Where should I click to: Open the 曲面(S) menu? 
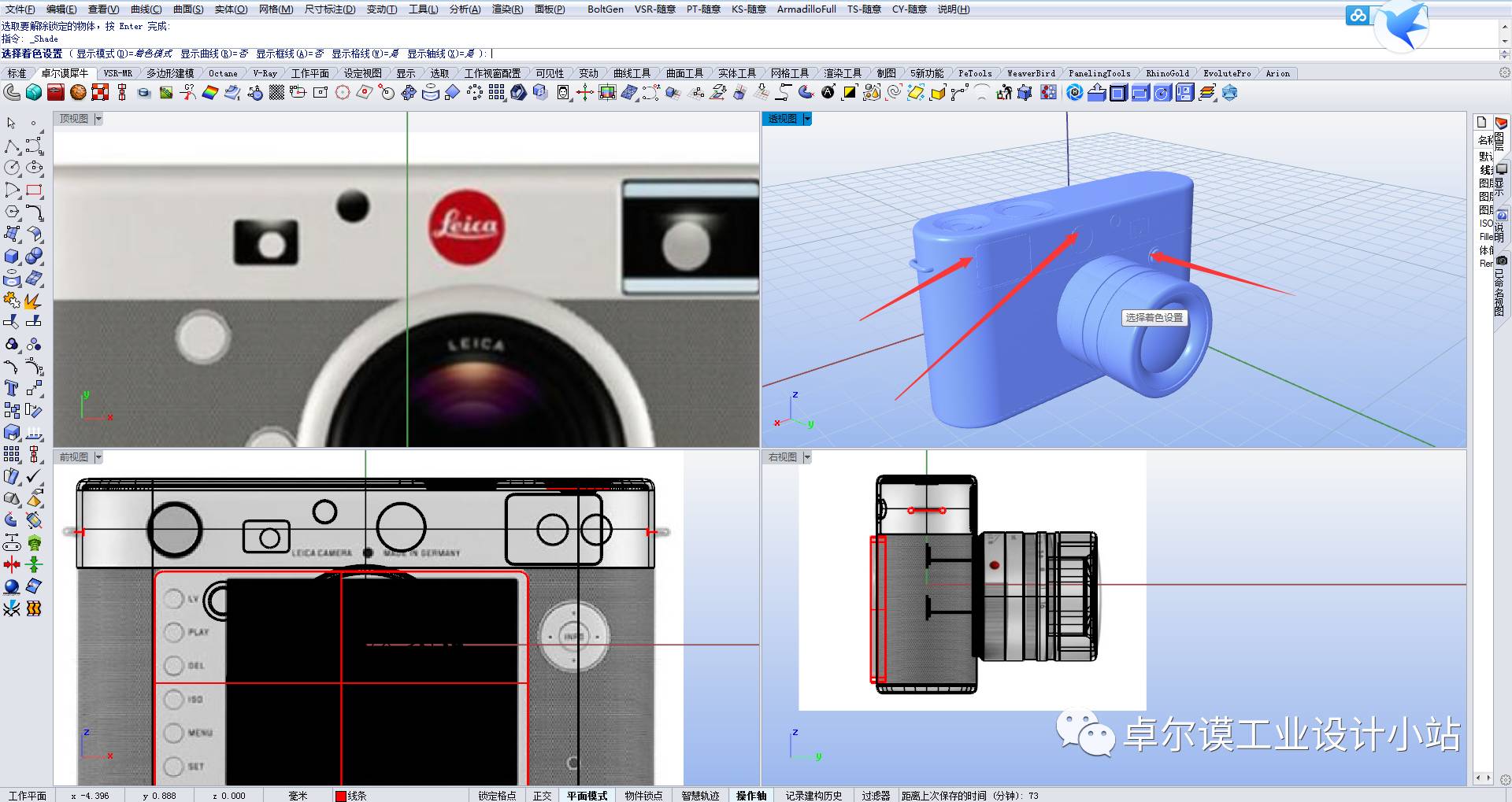188,9
